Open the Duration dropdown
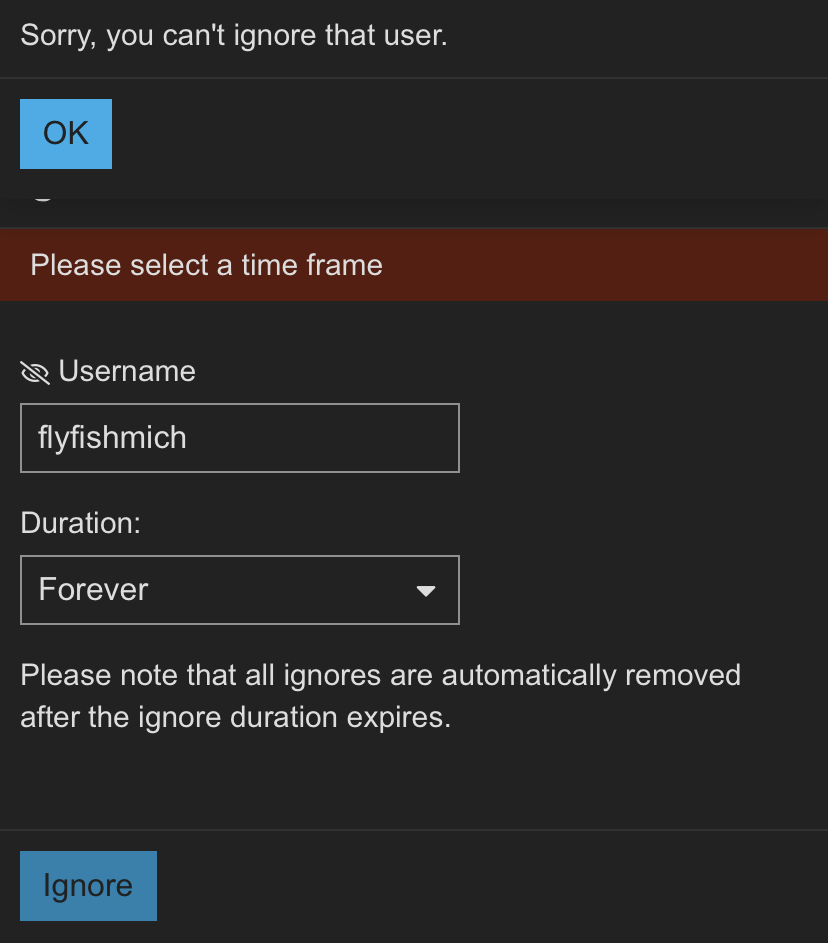The width and height of the screenshot is (828, 943). [x=239, y=590]
